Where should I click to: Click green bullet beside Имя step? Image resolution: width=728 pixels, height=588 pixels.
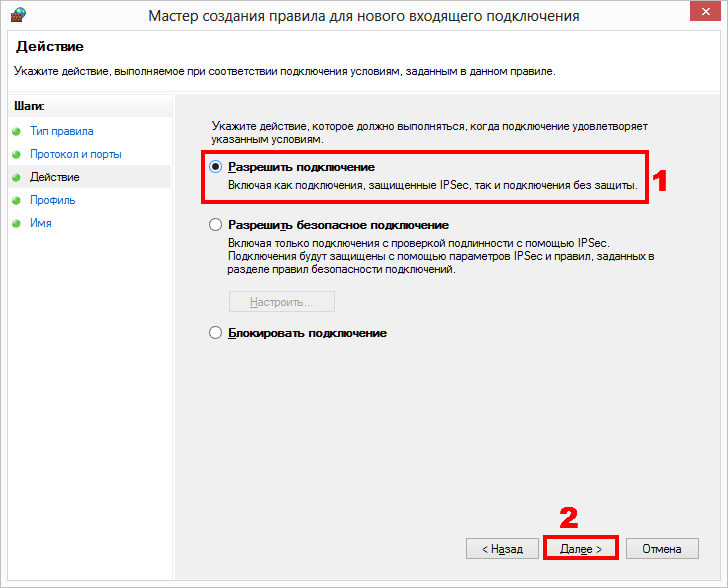(x=16, y=223)
